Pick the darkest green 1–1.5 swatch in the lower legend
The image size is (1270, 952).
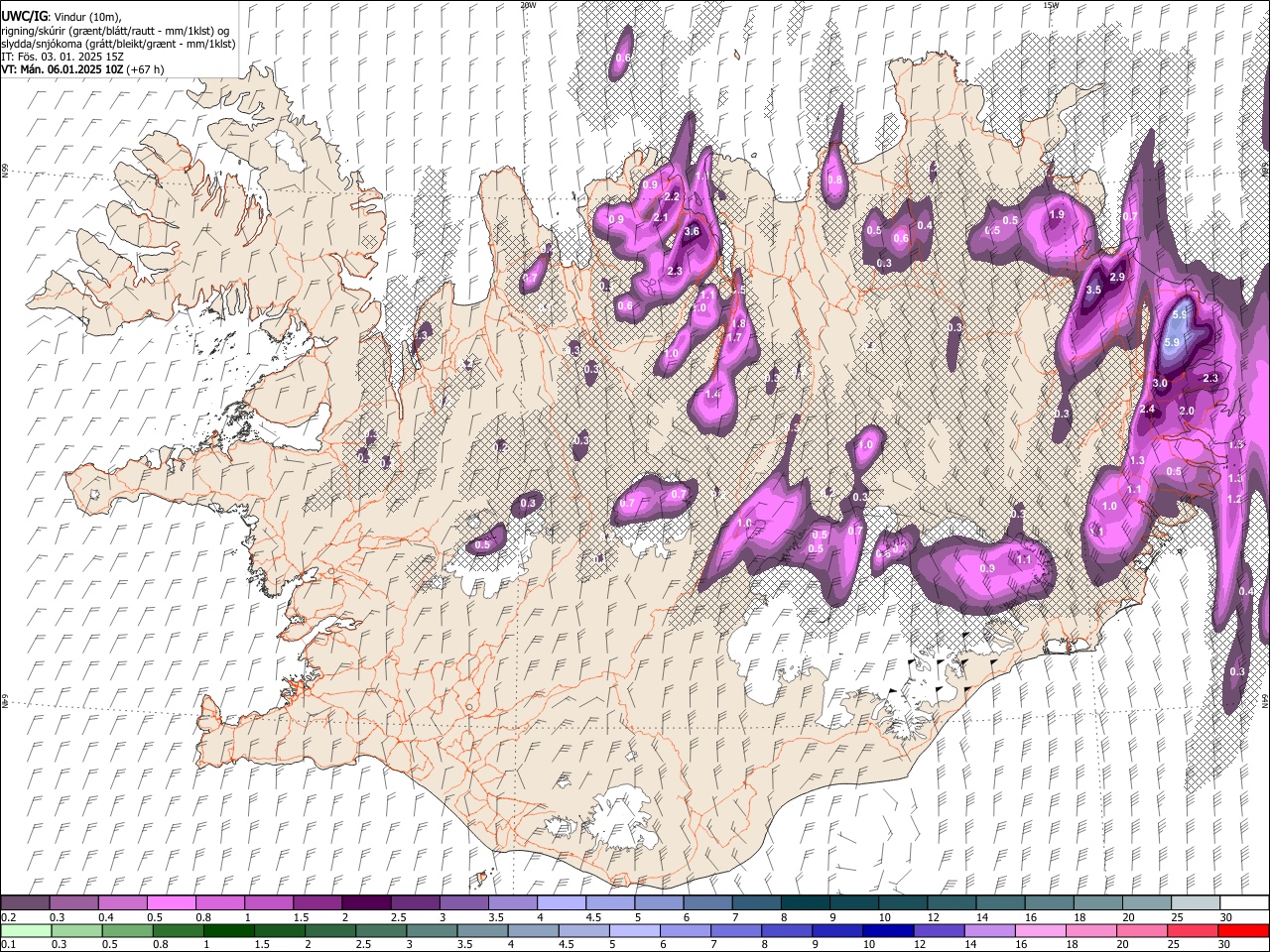click(x=227, y=930)
